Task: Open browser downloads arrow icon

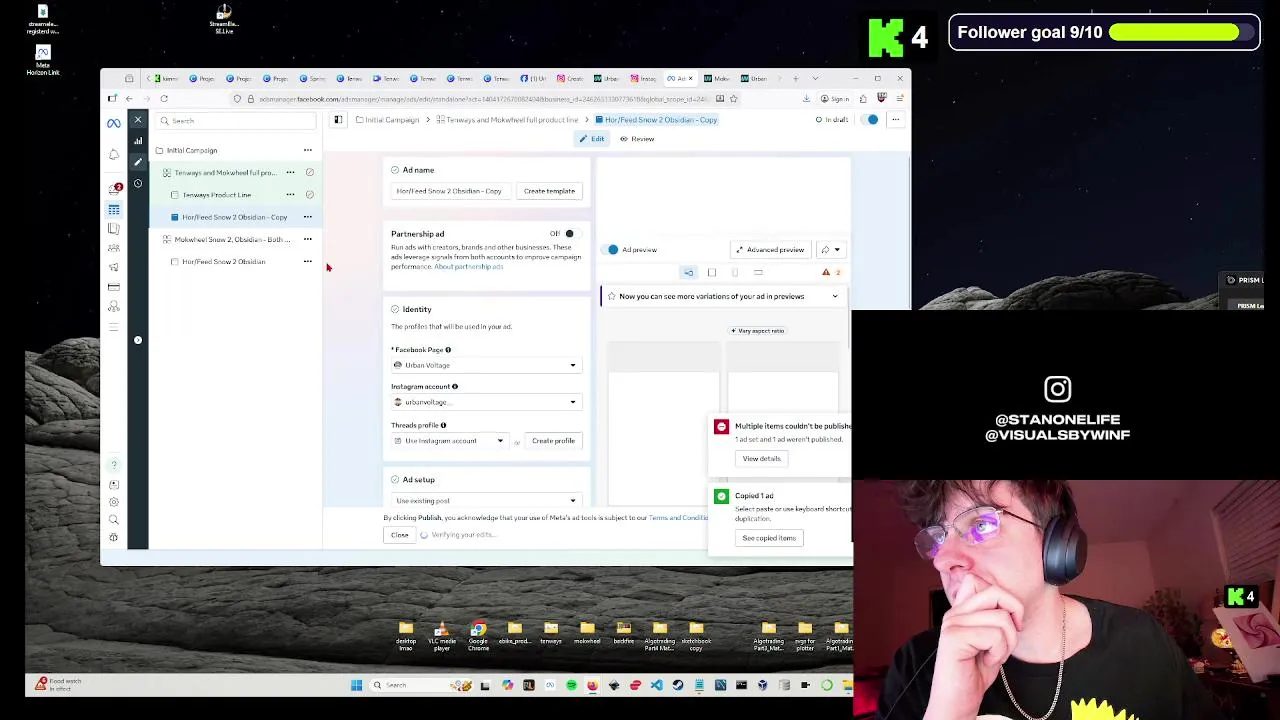Action: point(806,99)
